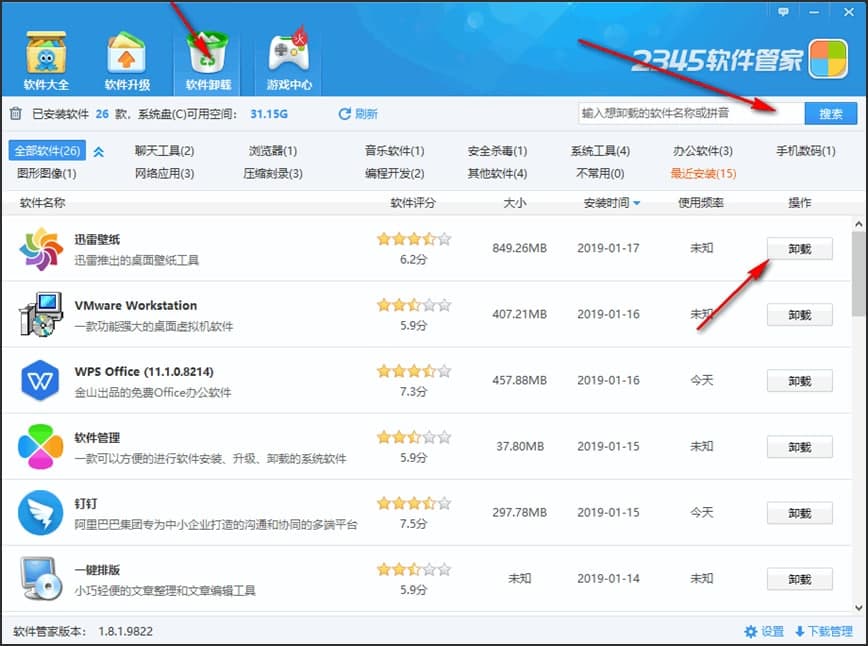Image resolution: width=868 pixels, height=646 pixels.
Task: Click the software name search input field
Action: tap(690, 114)
